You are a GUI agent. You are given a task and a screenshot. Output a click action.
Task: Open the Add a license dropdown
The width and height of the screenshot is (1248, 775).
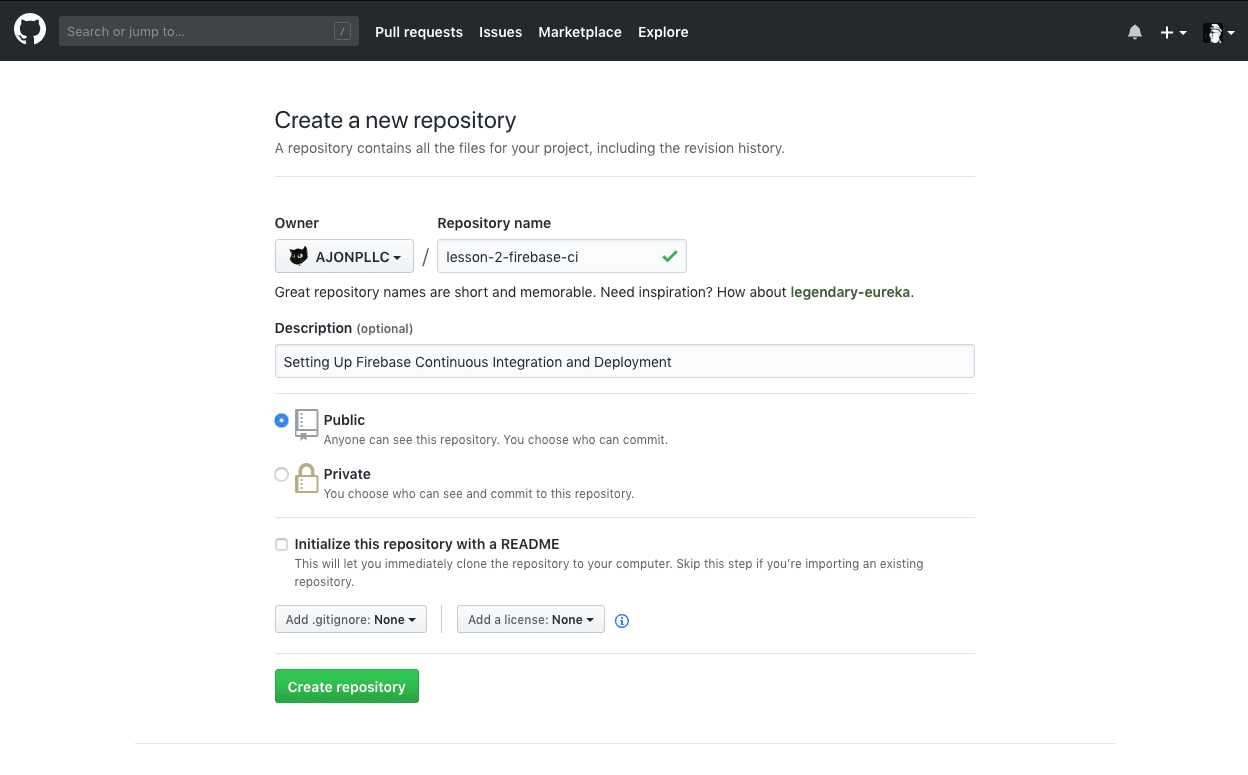531,620
